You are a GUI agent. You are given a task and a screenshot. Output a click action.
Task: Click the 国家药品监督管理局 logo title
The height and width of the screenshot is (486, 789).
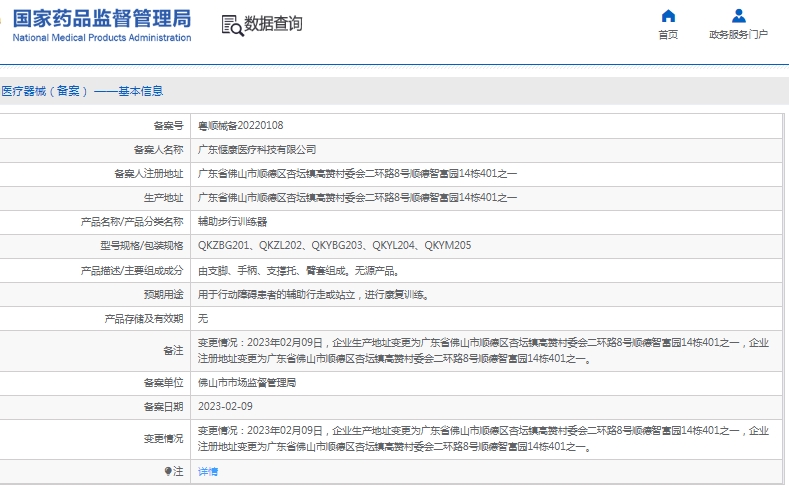(102, 19)
